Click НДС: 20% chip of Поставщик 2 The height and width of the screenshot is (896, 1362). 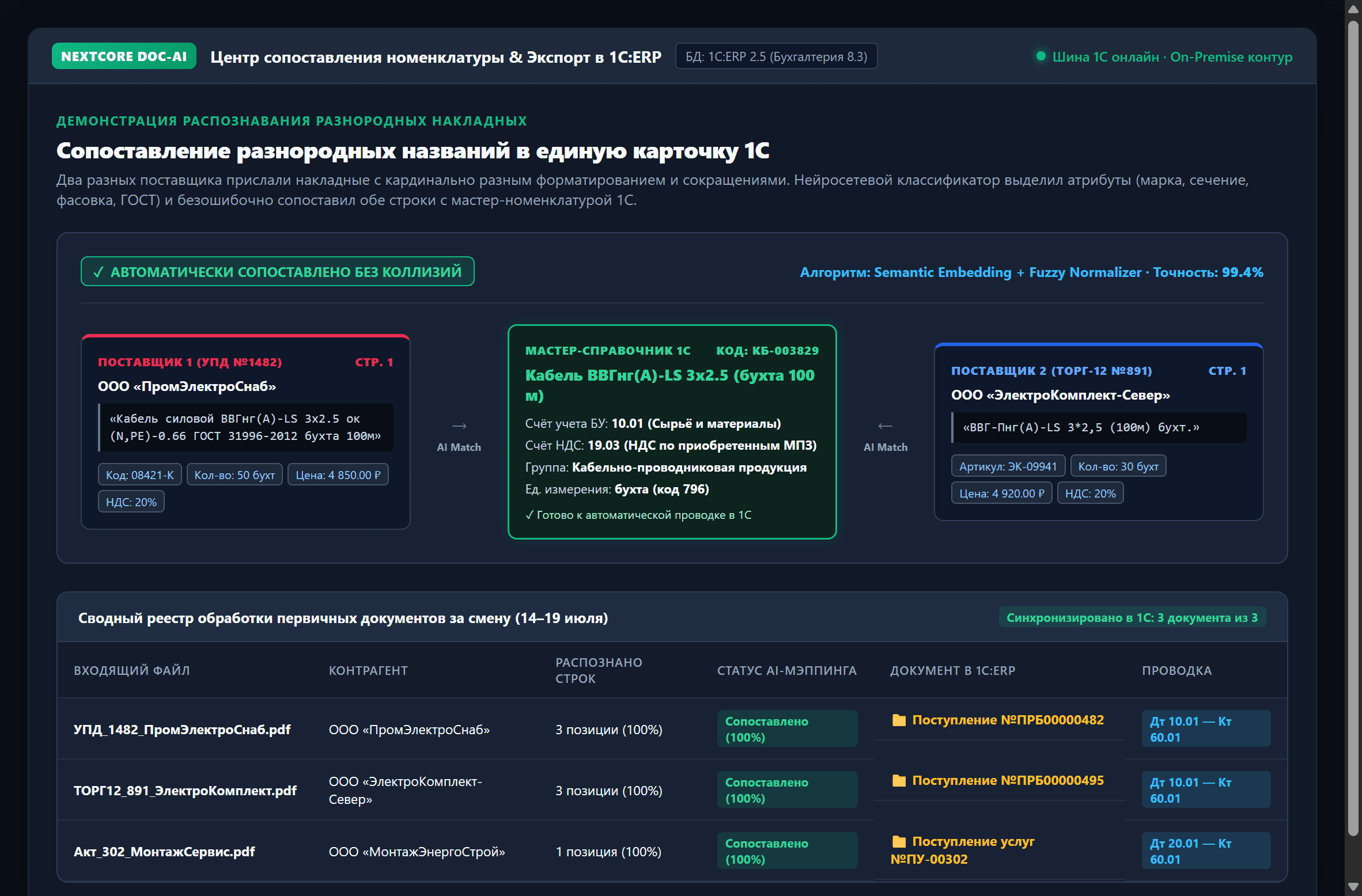pos(1090,493)
